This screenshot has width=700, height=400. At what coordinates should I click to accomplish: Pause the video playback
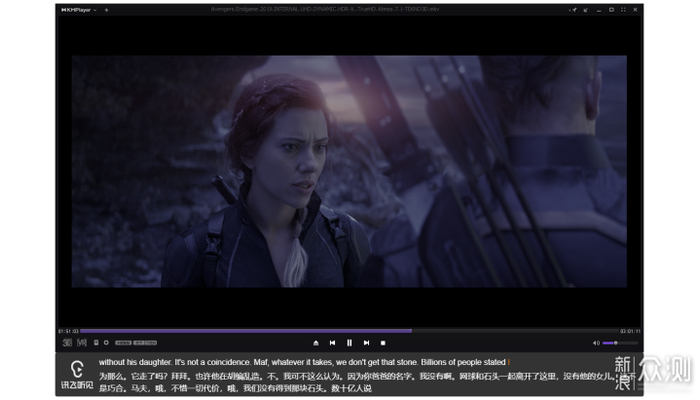(350, 343)
